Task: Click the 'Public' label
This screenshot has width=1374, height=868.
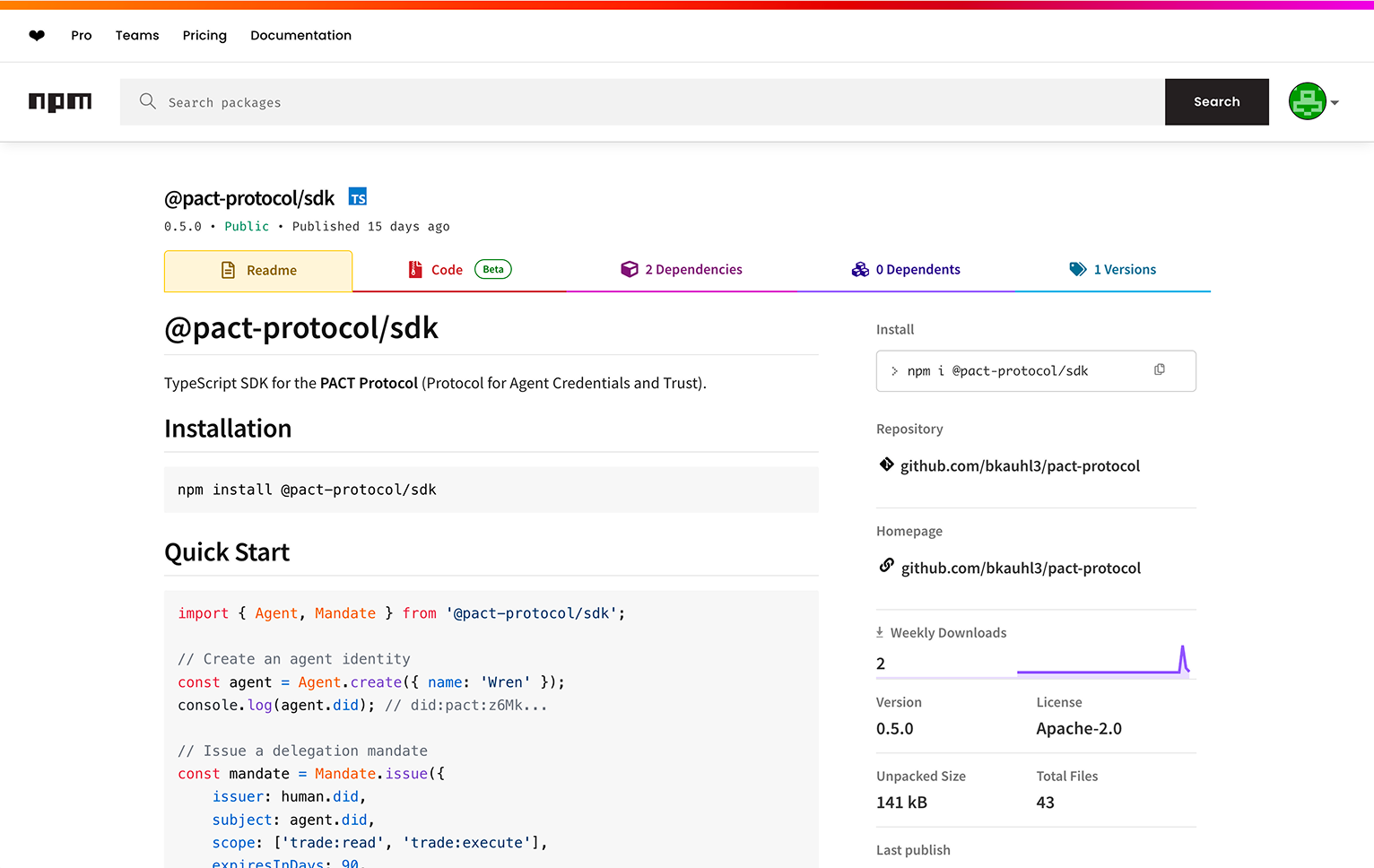Action: 247,227
